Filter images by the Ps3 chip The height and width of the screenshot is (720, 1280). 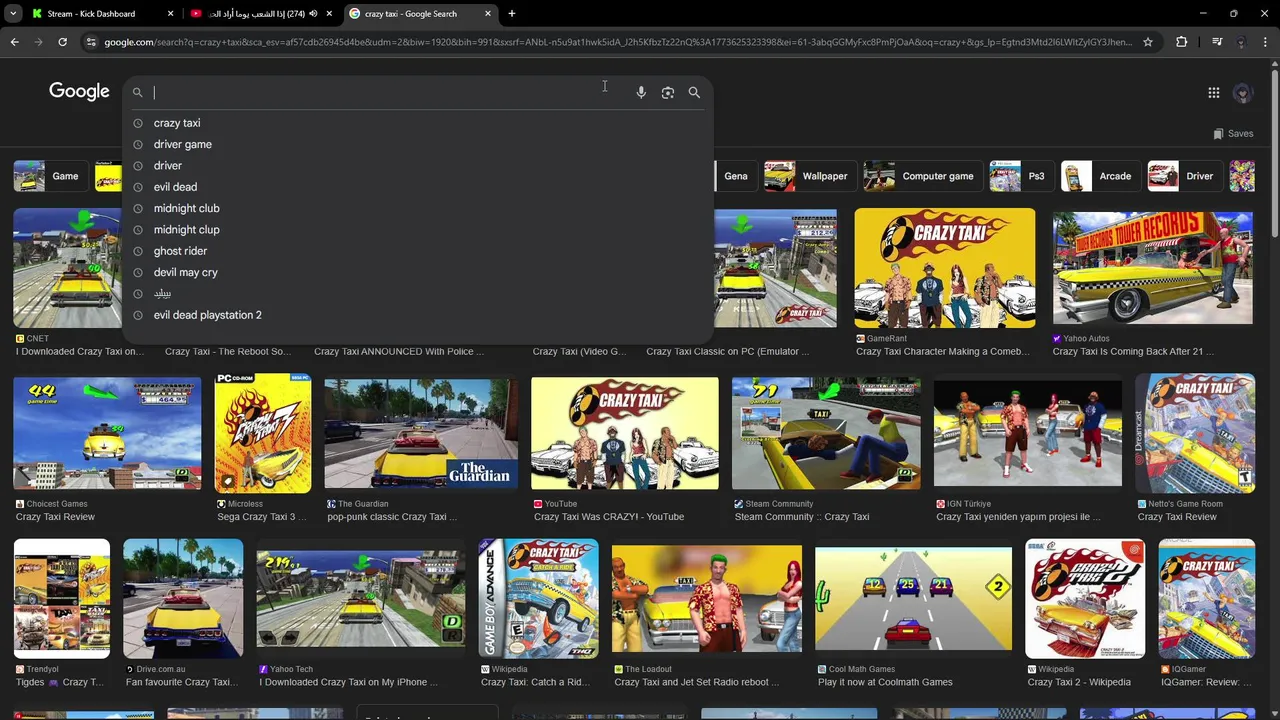click(x=1020, y=176)
